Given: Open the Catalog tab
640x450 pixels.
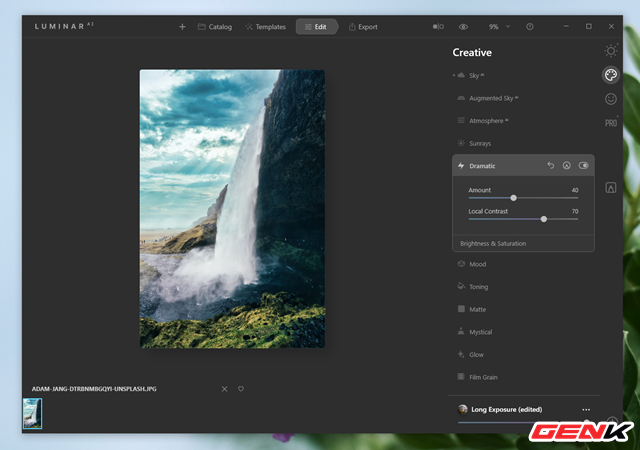Looking at the screenshot, I should coord(215,27).
